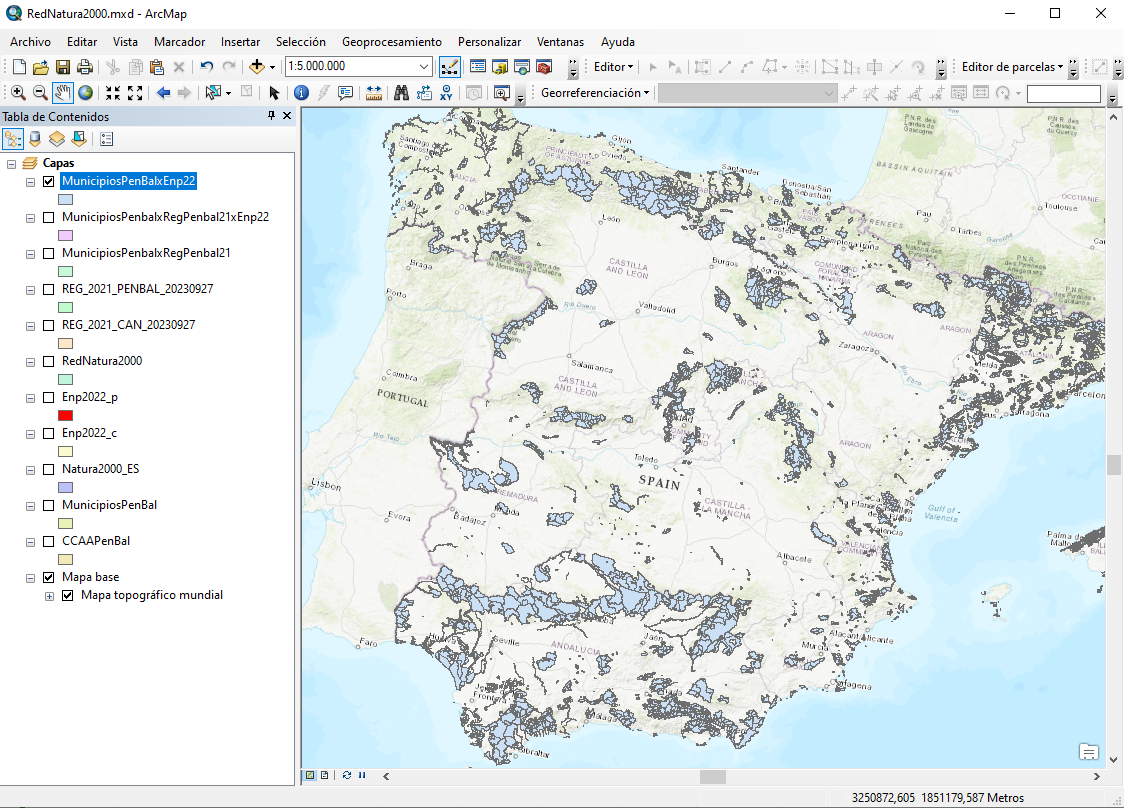Open the Georreferenciación dropdown menu
This screenshot has width=1124, height=808.
(594, 93)
